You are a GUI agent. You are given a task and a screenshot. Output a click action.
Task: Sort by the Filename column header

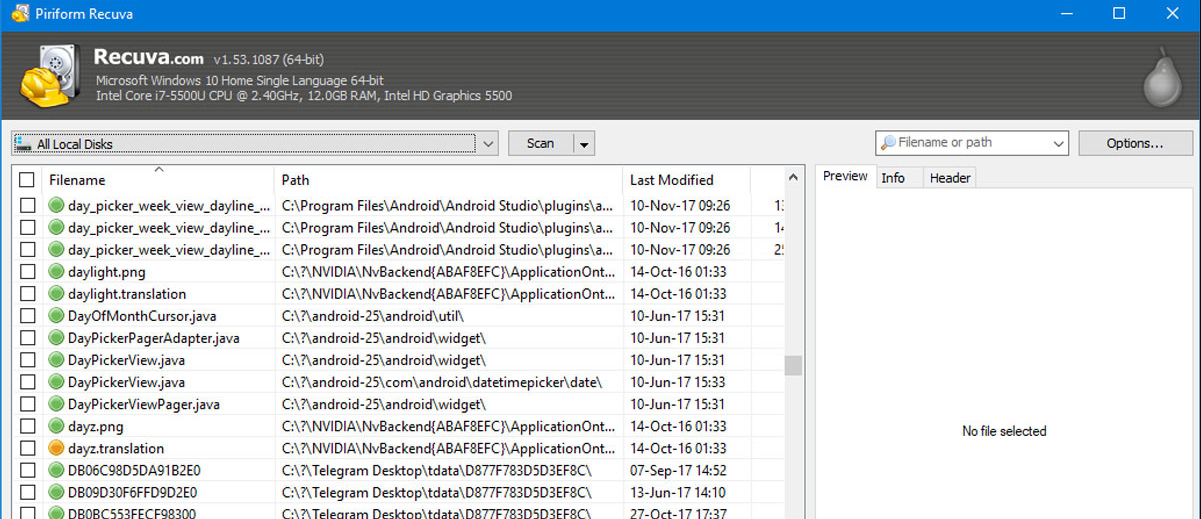pyautogui.click(x=158, y=180)
